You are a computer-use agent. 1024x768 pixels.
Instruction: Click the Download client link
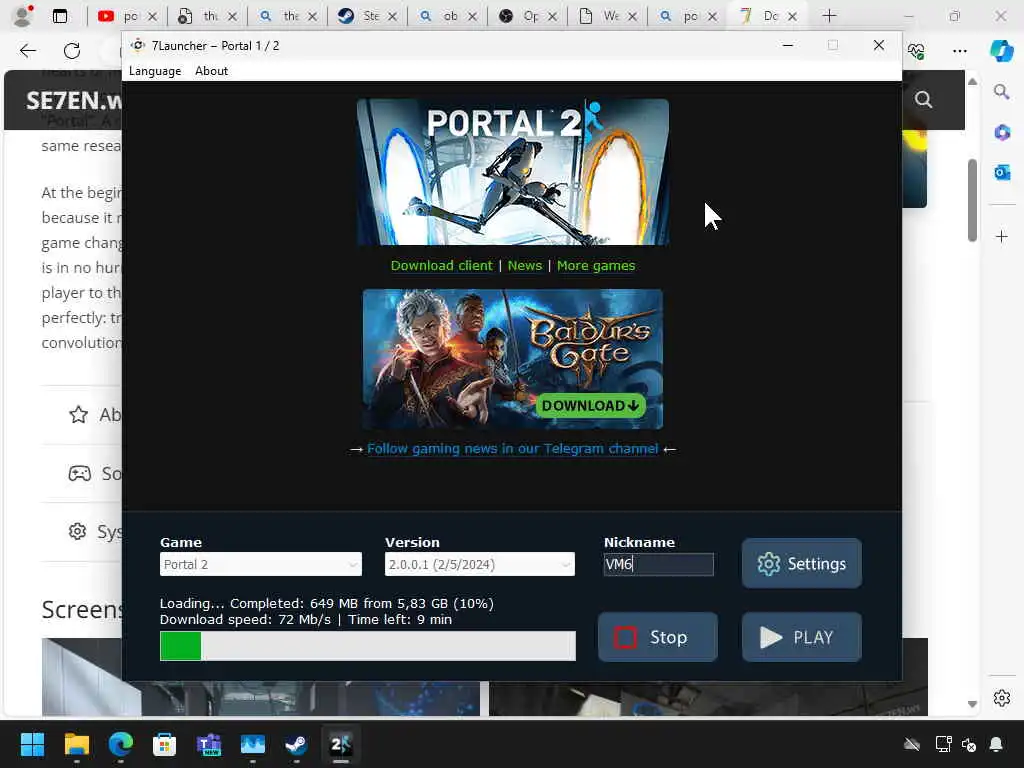pos(441,265)
